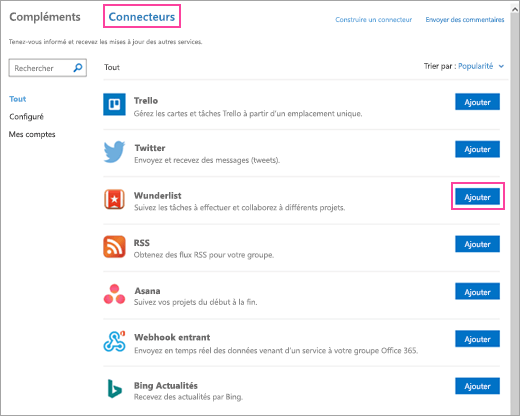The width and height of the screenshot is (520, 416).
Task: Switch to the Compléments tab
Action: (45, 17)
